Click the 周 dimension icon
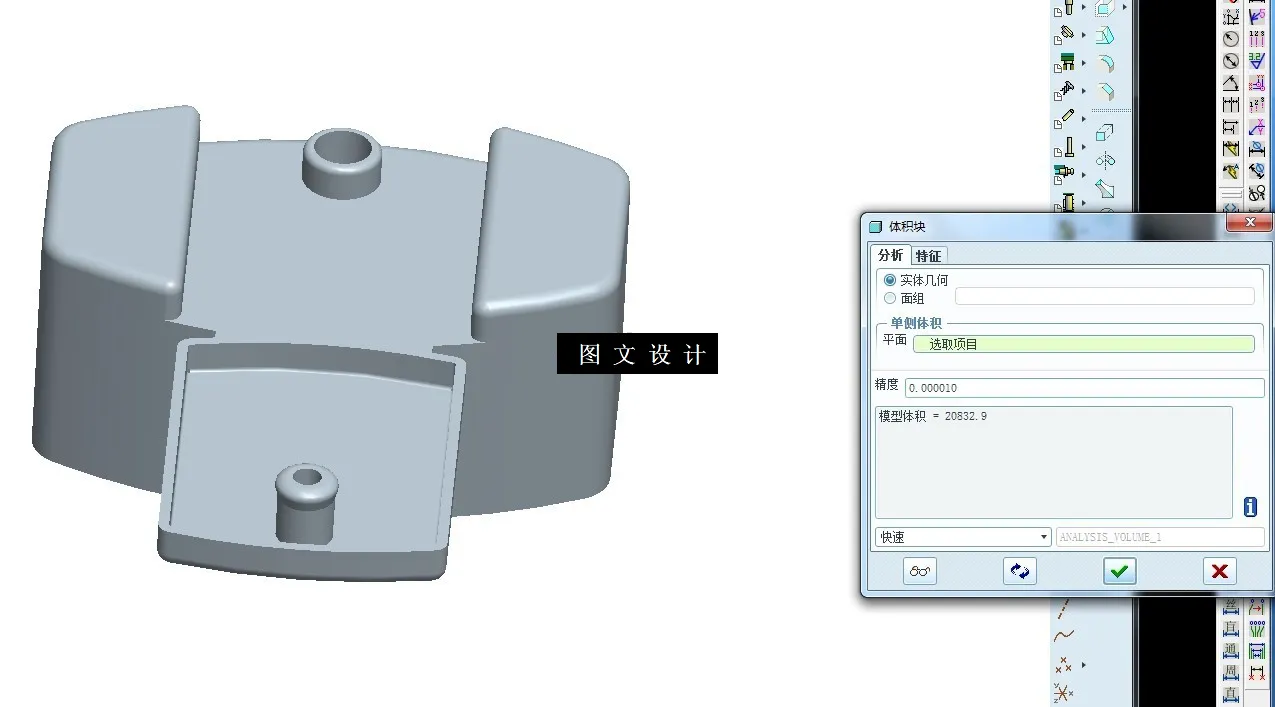This screenshot has width=1275, height=707. pyautogui.click(x=1231, y=673)
